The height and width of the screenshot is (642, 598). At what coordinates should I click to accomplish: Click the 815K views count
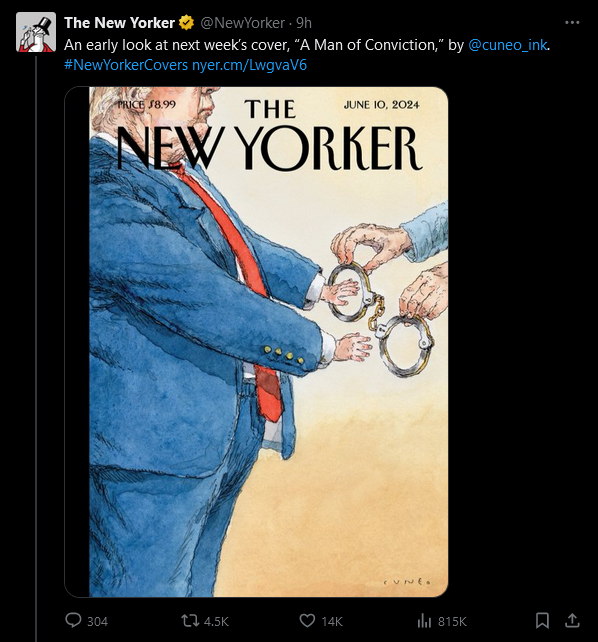(x=452, y=622)
